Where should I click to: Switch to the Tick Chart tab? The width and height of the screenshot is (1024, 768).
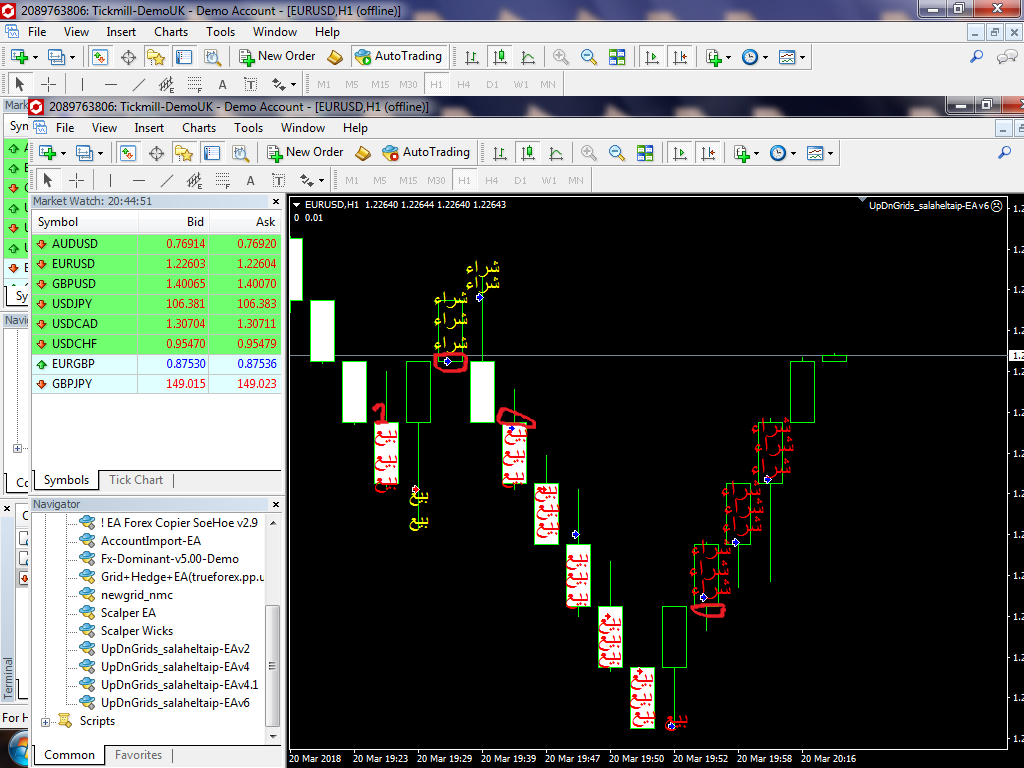pos(136,480)
